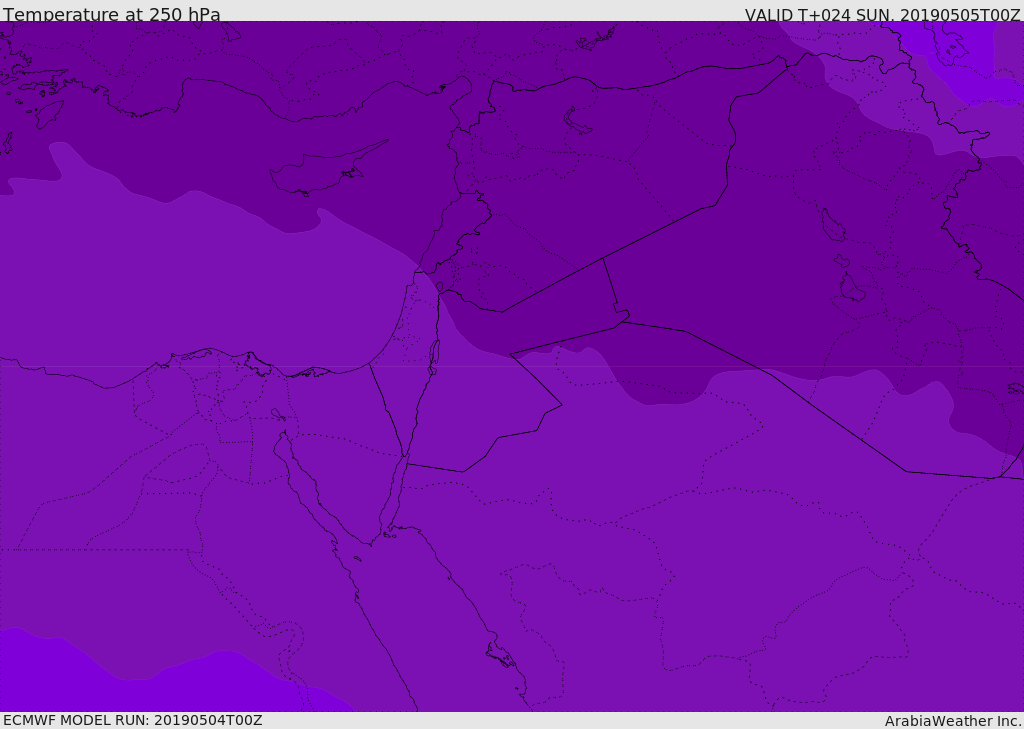Click the island of Rhodes
Image resolution: width=1024 pixels, height=729 pixels.
click(48, 114)
